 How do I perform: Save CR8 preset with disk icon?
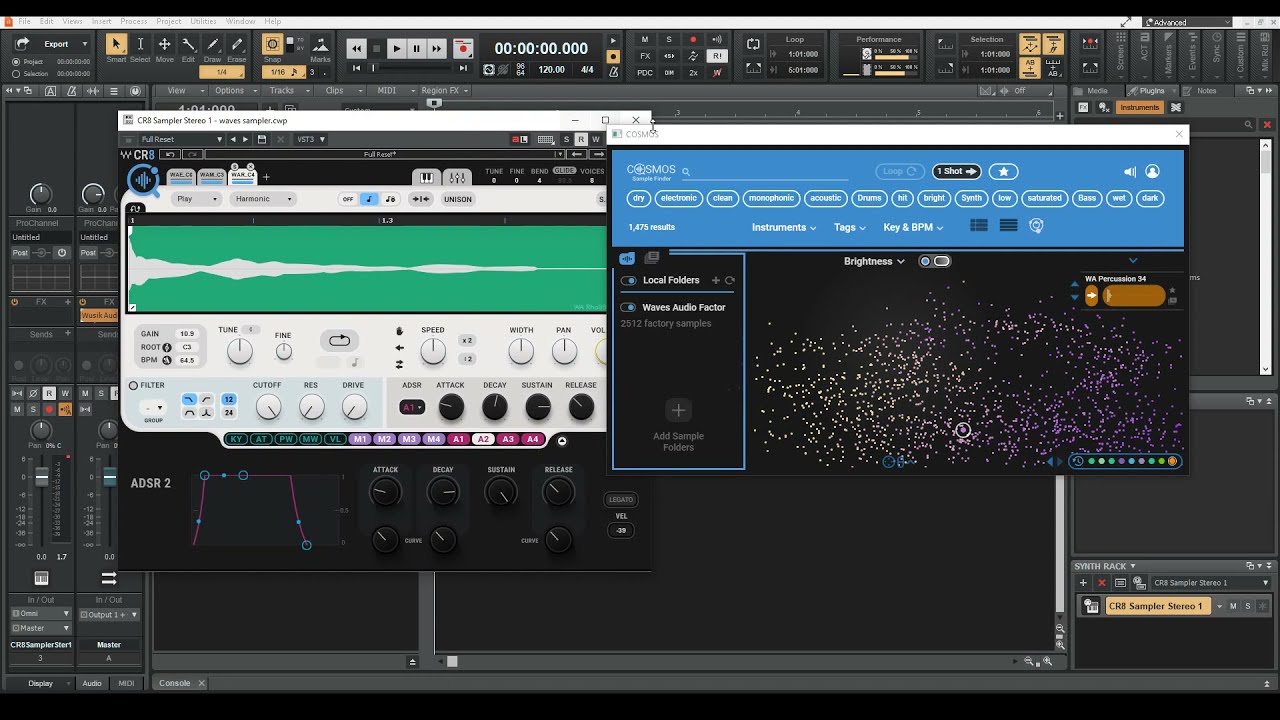(x=262, y=139)
